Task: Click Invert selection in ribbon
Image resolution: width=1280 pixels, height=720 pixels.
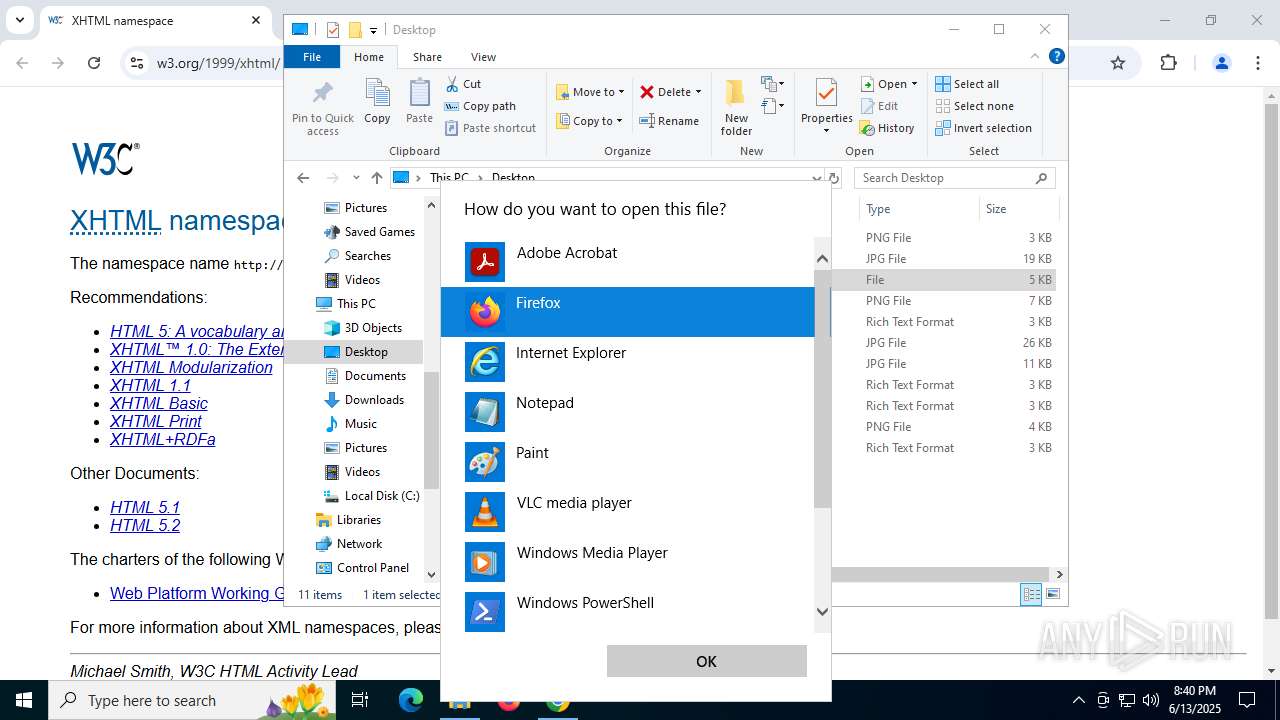Action: [x=984, y=128]
